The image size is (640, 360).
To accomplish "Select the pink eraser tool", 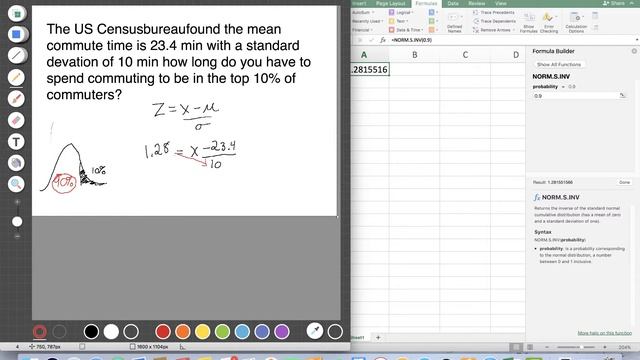I will pos(16,120).
